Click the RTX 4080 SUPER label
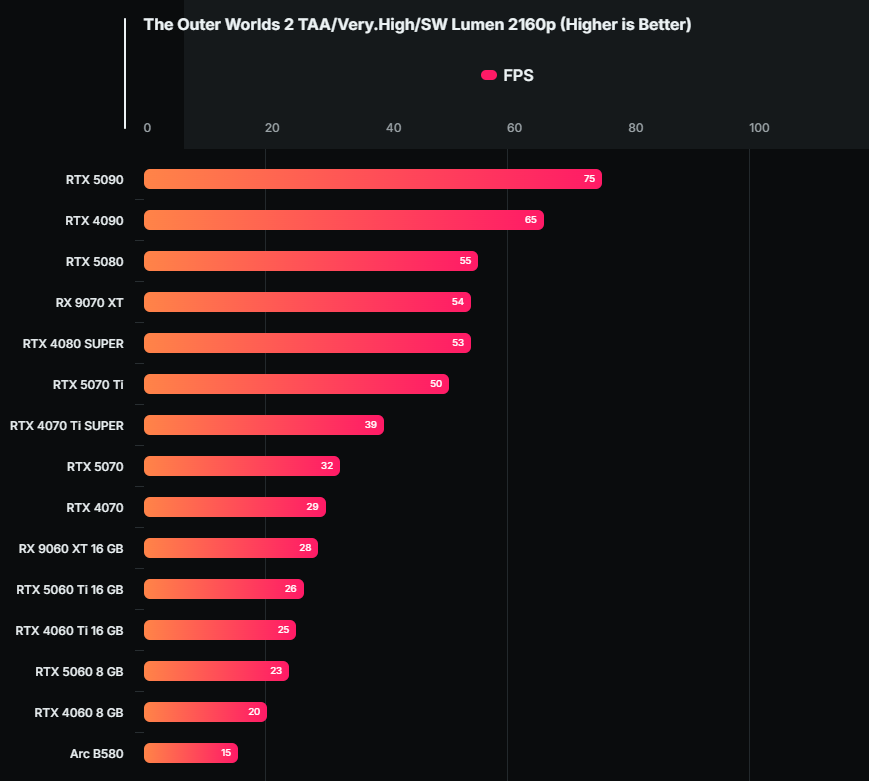Viewport: 869px width, 781px height. [74, 343]
